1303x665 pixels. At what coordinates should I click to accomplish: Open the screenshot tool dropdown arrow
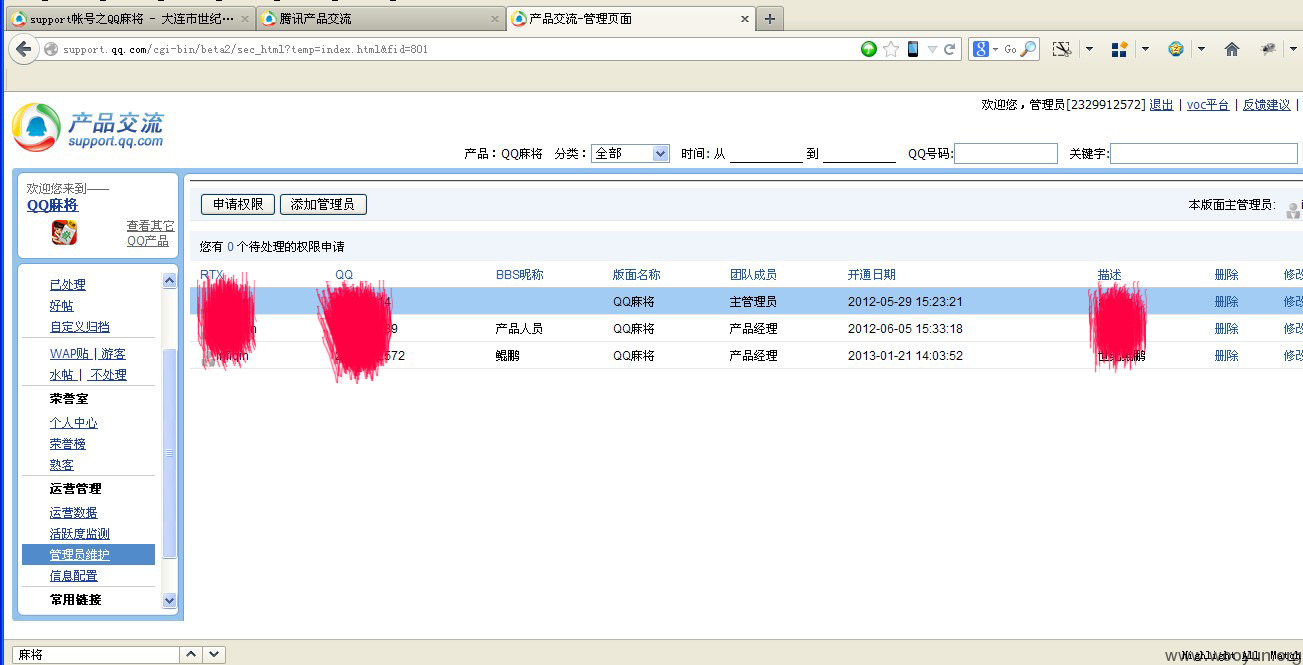1089,49
